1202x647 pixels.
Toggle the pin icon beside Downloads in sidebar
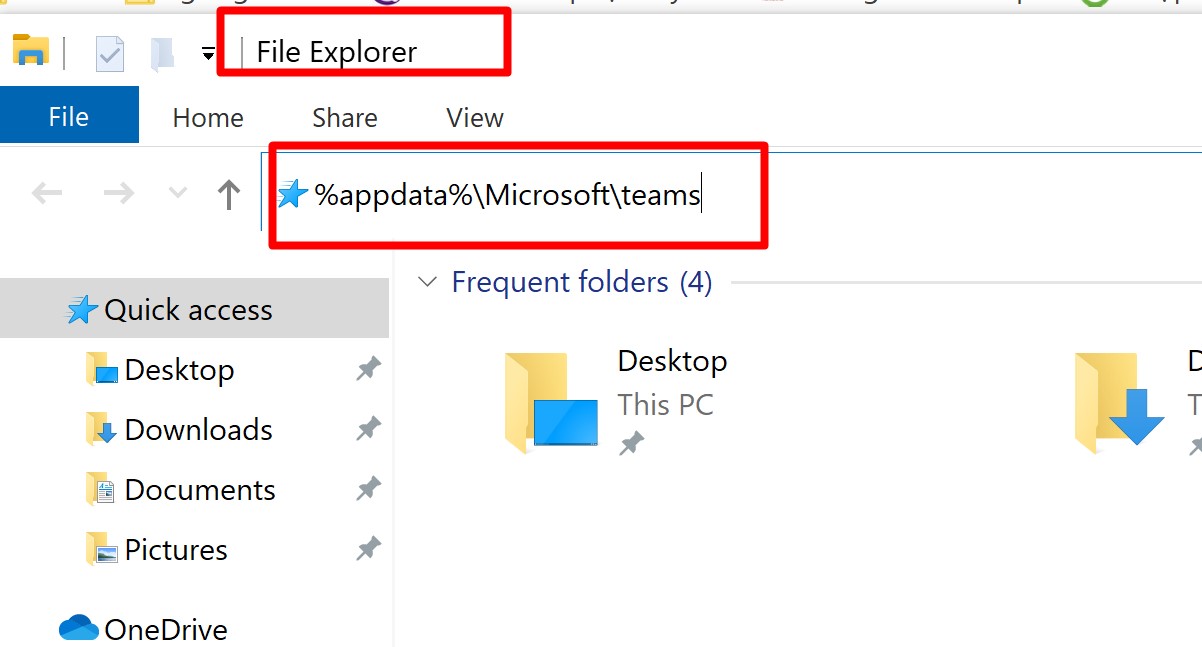[x=368, y=430]
